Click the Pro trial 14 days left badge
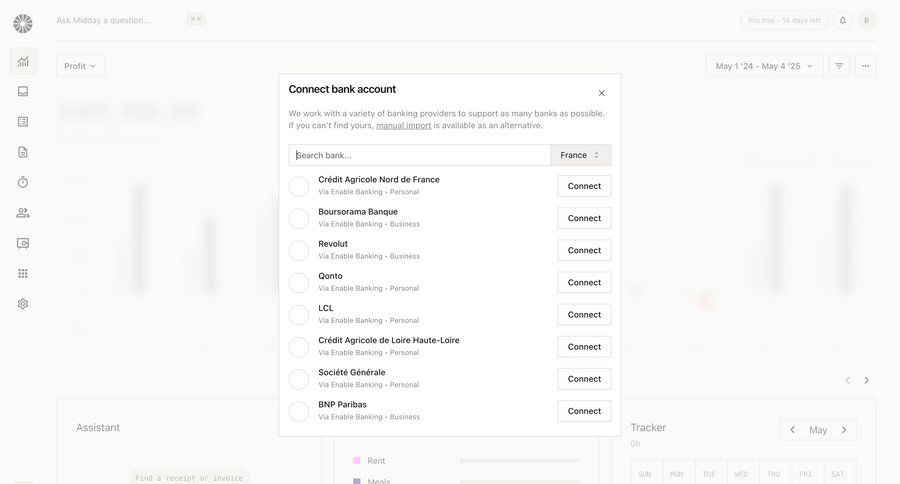This screenshot has width=900, height=484. coord(785,20)
